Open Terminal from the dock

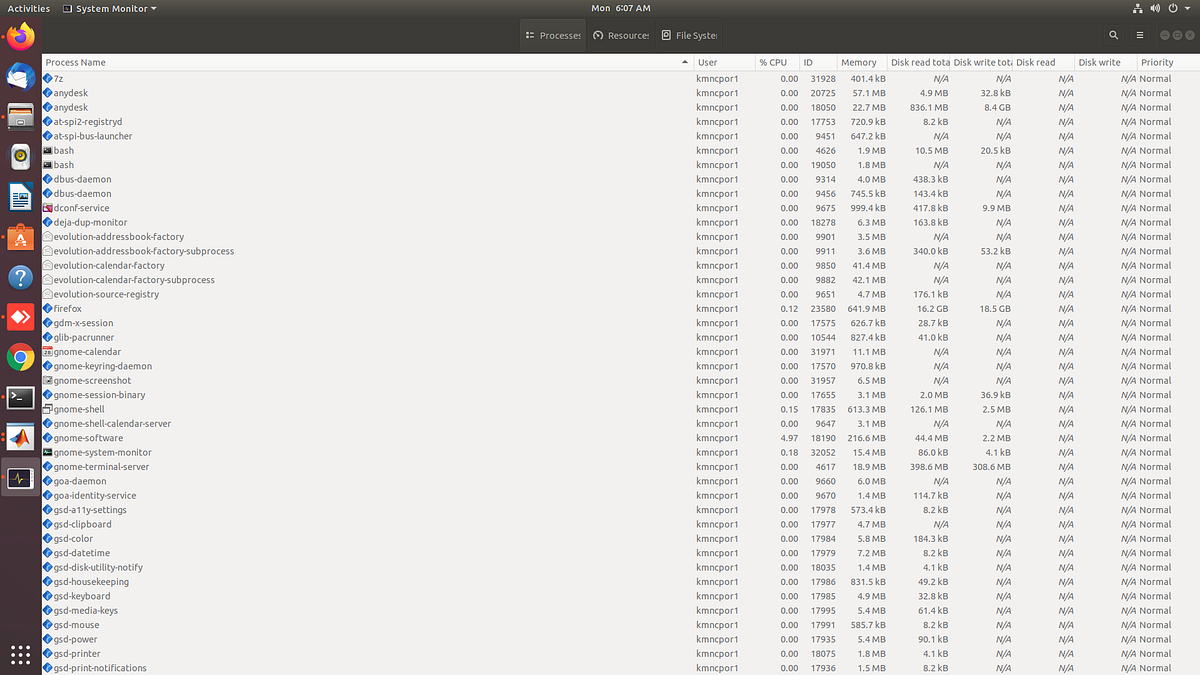click(20, 397)
